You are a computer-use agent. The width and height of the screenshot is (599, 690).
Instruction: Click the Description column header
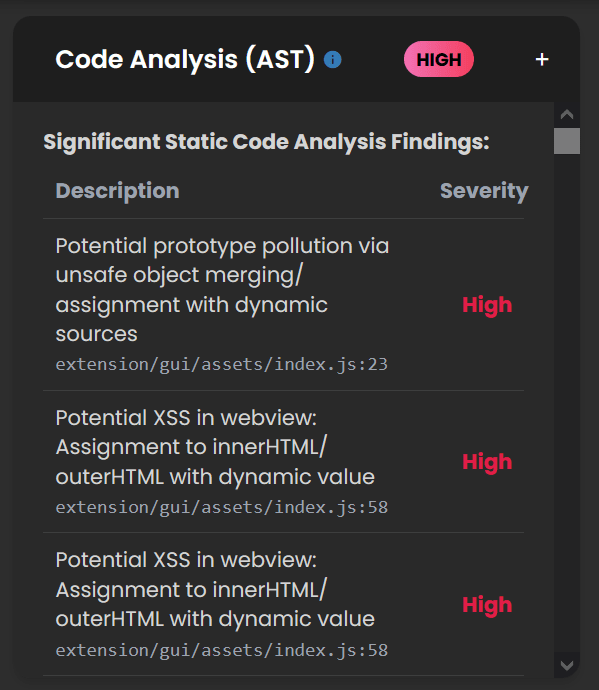coord(118,191)
